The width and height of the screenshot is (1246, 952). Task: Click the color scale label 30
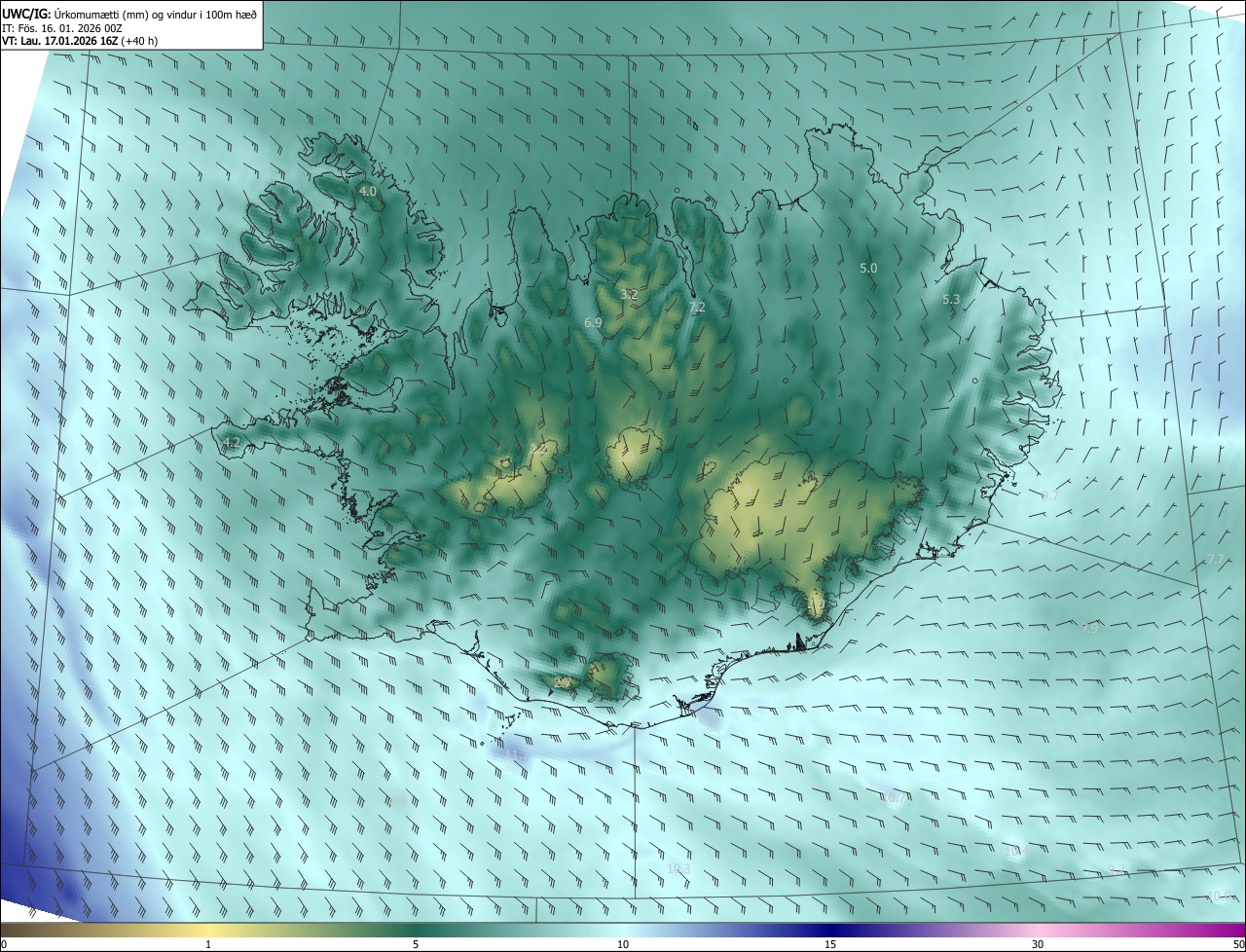click(x=1038, y=944)
